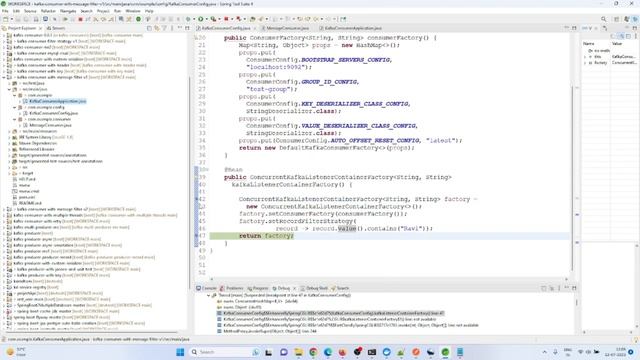
Task: Collapse the src/main/java folder node
Action: click(x=9, y=89)
